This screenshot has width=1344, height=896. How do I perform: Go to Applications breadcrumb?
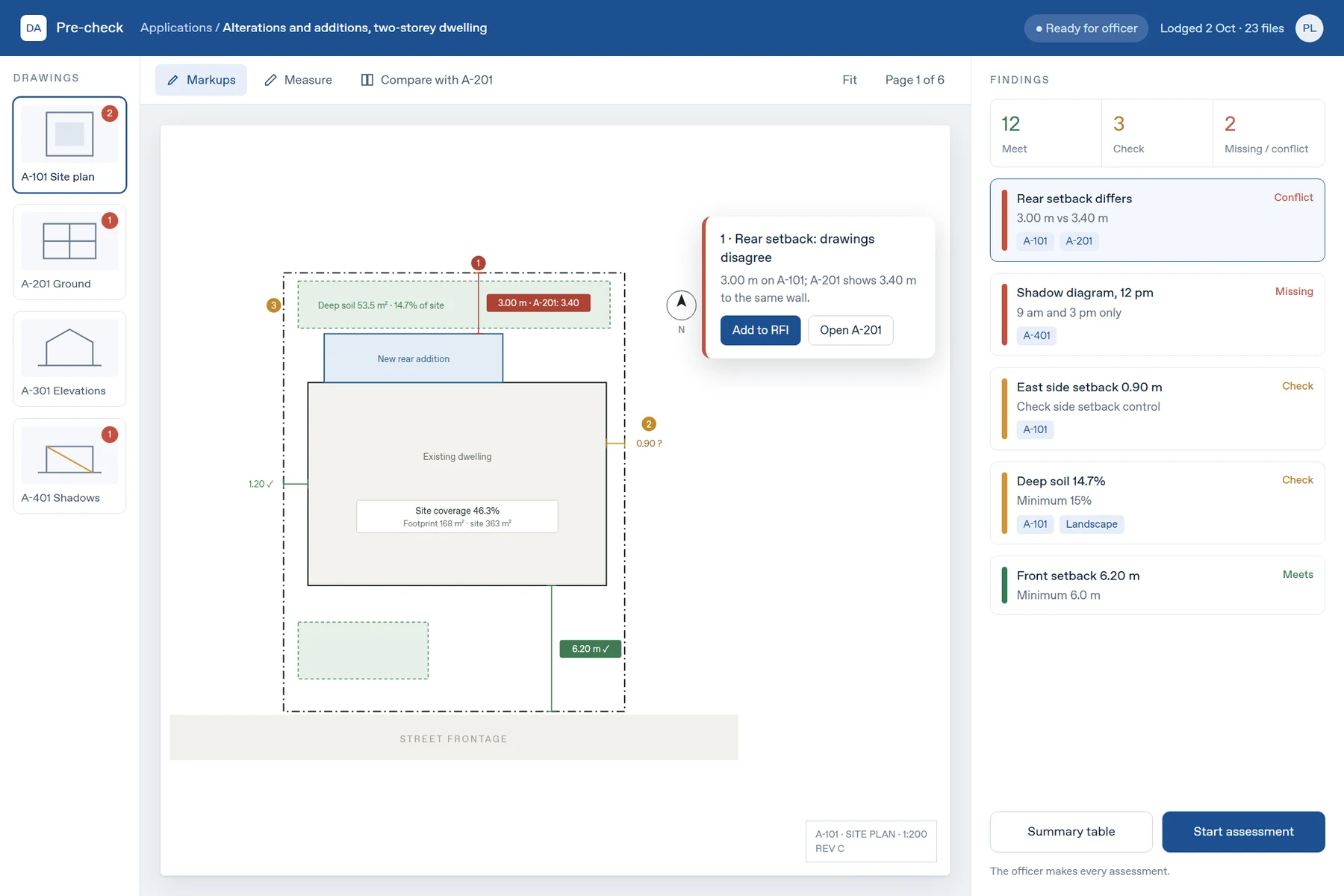coord(176,28)
